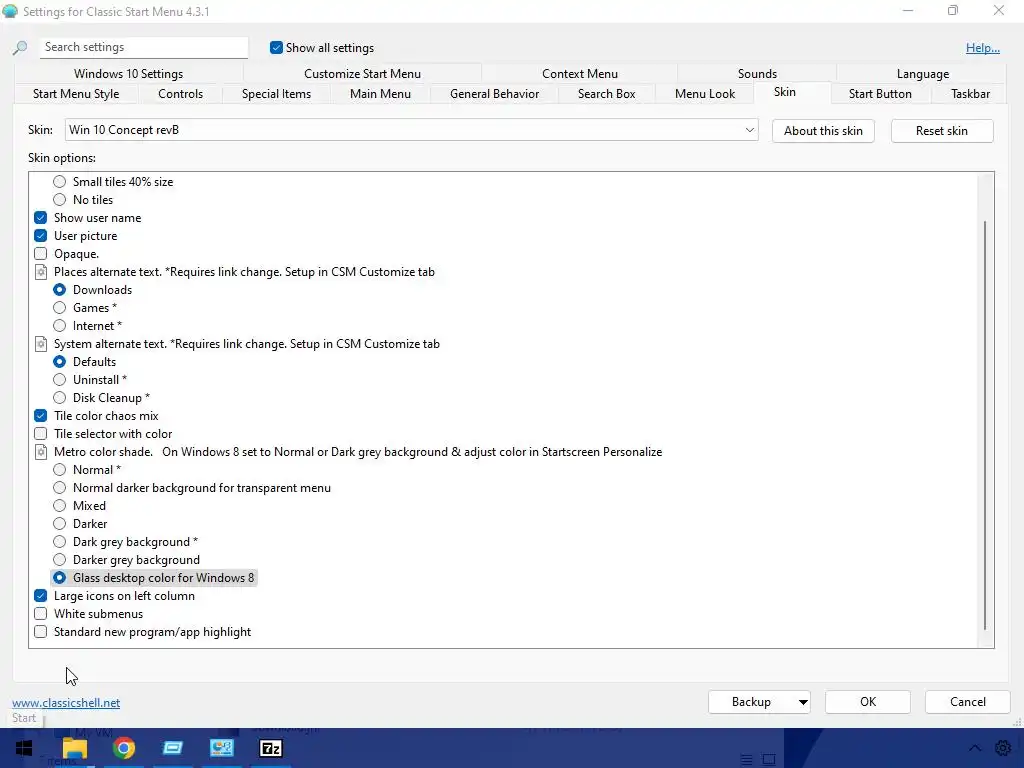Open the Context Menu tab

click(x=579, y=74)
